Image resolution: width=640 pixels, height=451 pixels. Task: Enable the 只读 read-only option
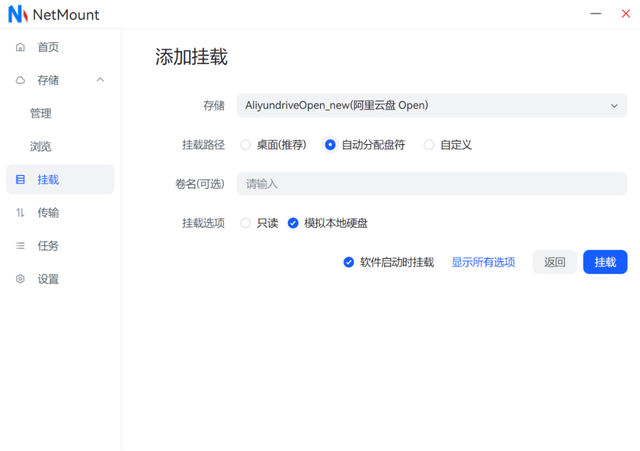pos(245,223)
